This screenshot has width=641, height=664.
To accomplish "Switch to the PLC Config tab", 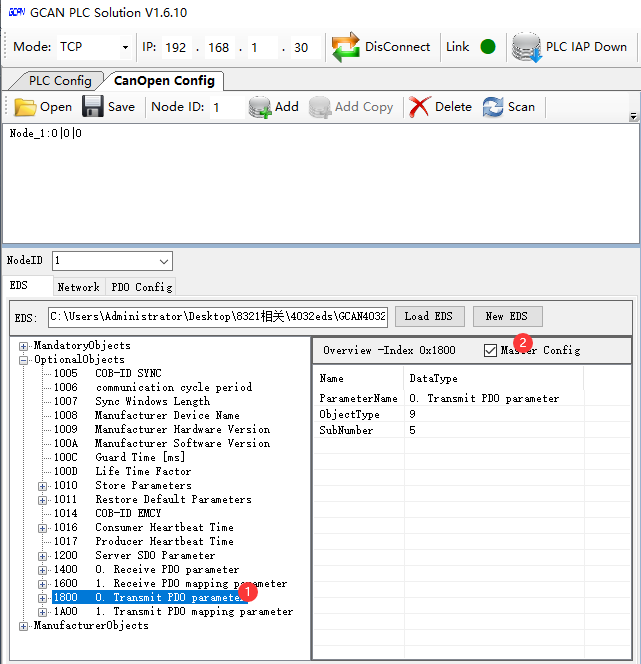I will [60, 81].
